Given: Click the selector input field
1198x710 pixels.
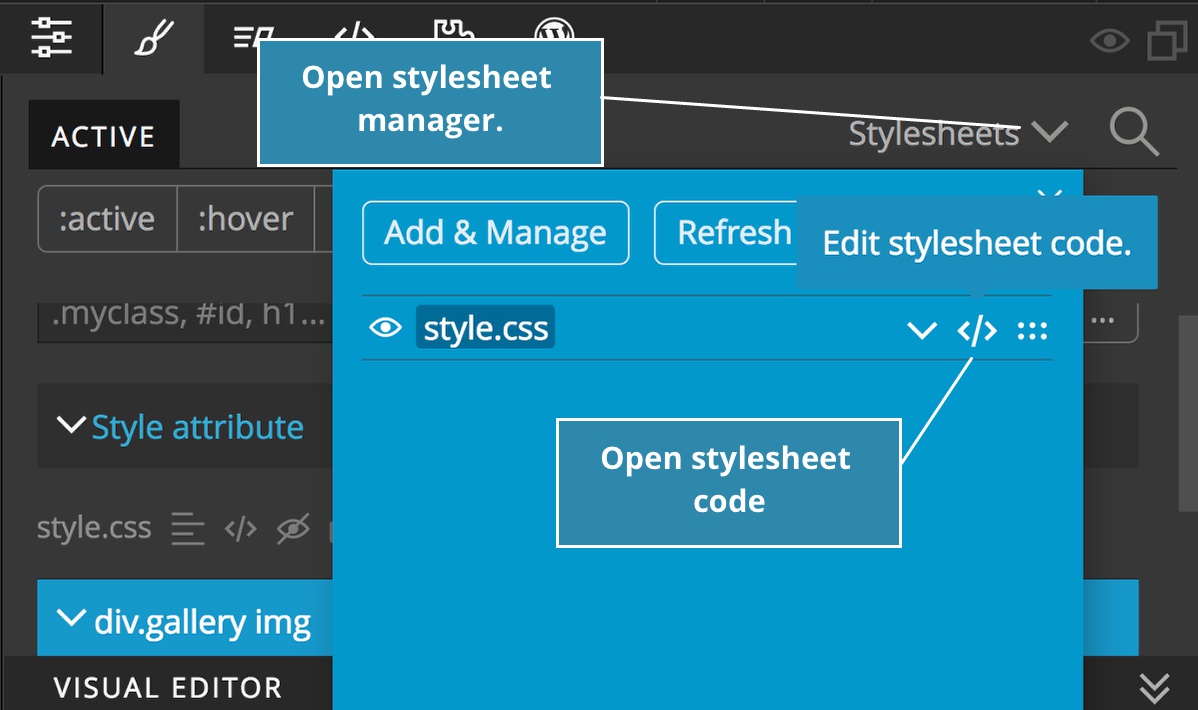Looking at the screenshot, I should tap(185, 321).
